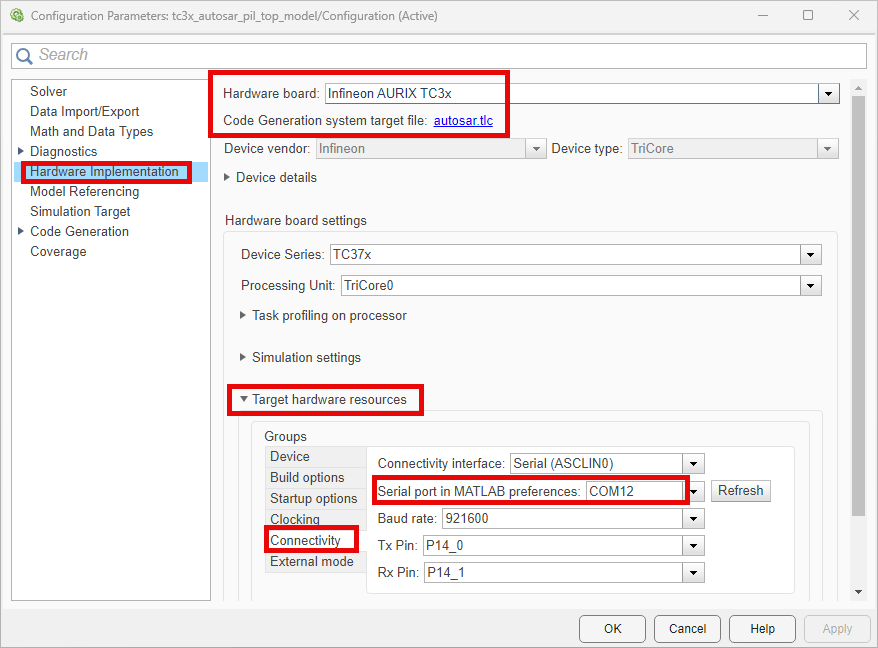The height and width of the screenshot is (648, 878).
Task: Expand Simulation settings section
Action: tap(243, 357)
